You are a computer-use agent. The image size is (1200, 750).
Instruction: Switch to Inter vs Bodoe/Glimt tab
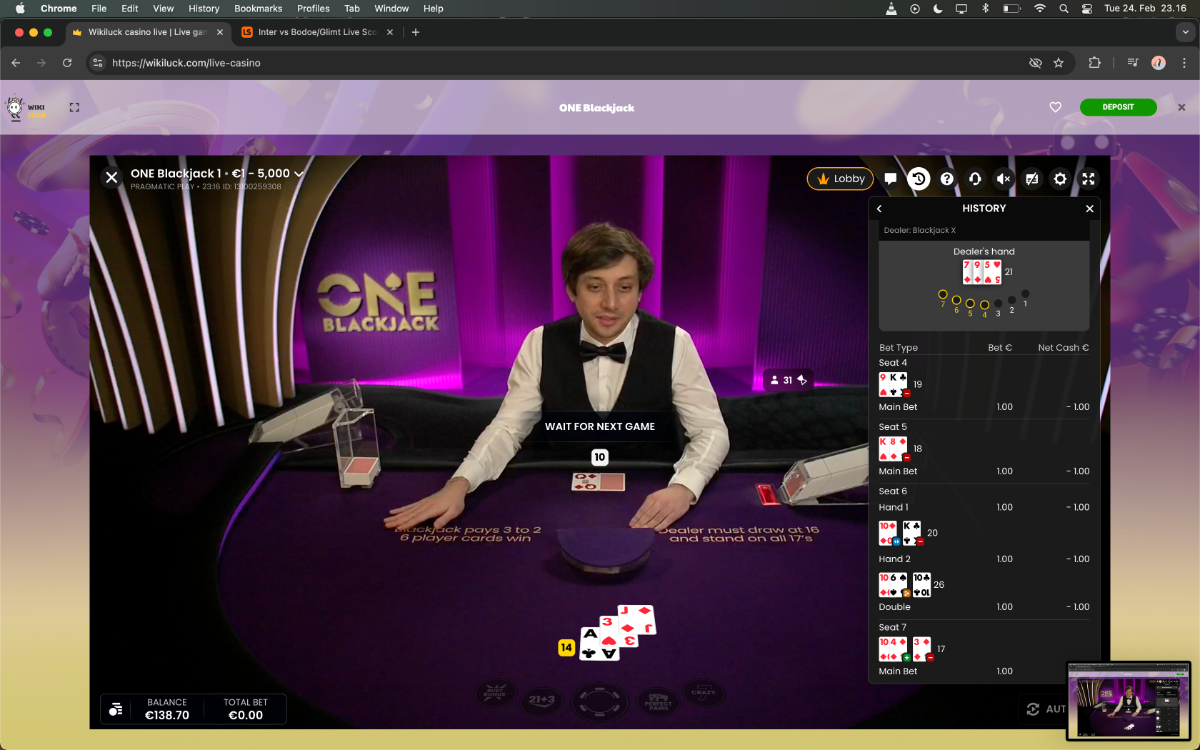[x=310, y=32]
